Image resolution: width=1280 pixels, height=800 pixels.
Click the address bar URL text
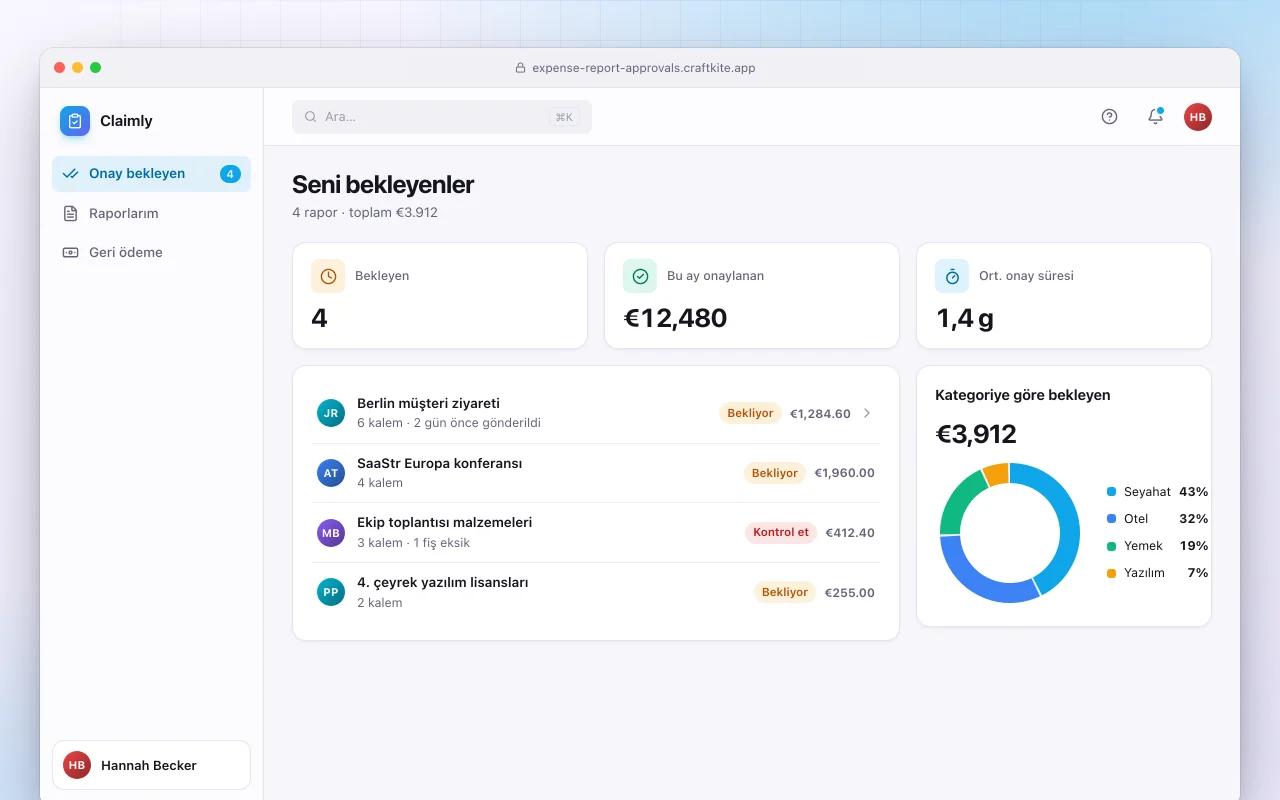[x=644, y=68]
